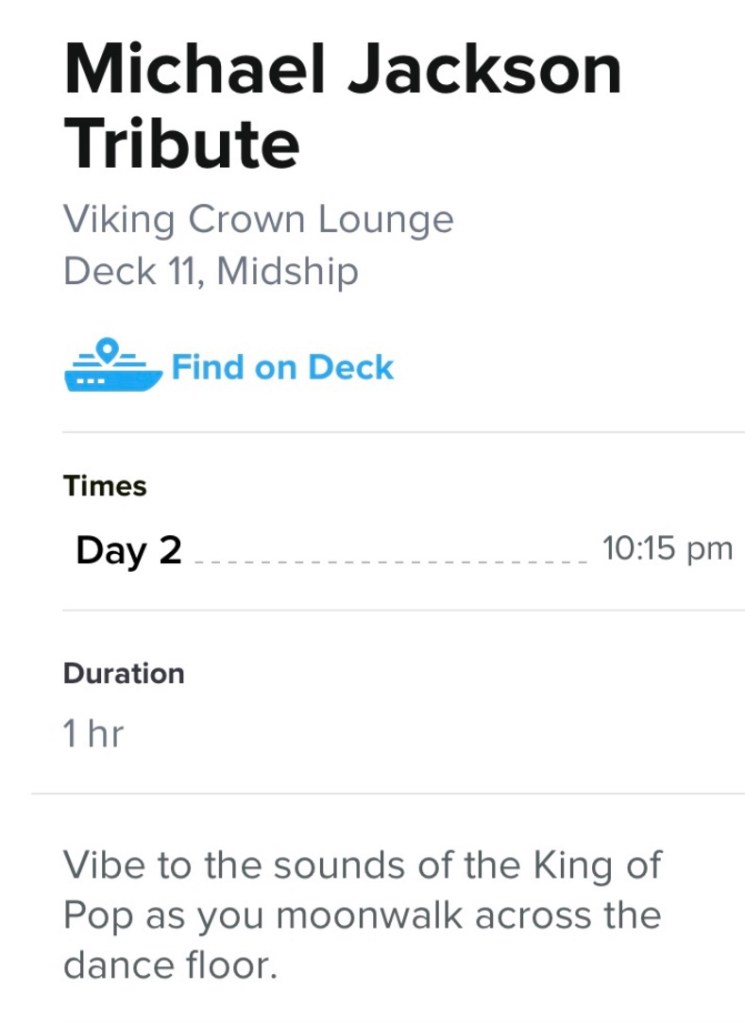Tap the word Midship
This screenshot has width=745, height=1023.
(x=287, y=271)
